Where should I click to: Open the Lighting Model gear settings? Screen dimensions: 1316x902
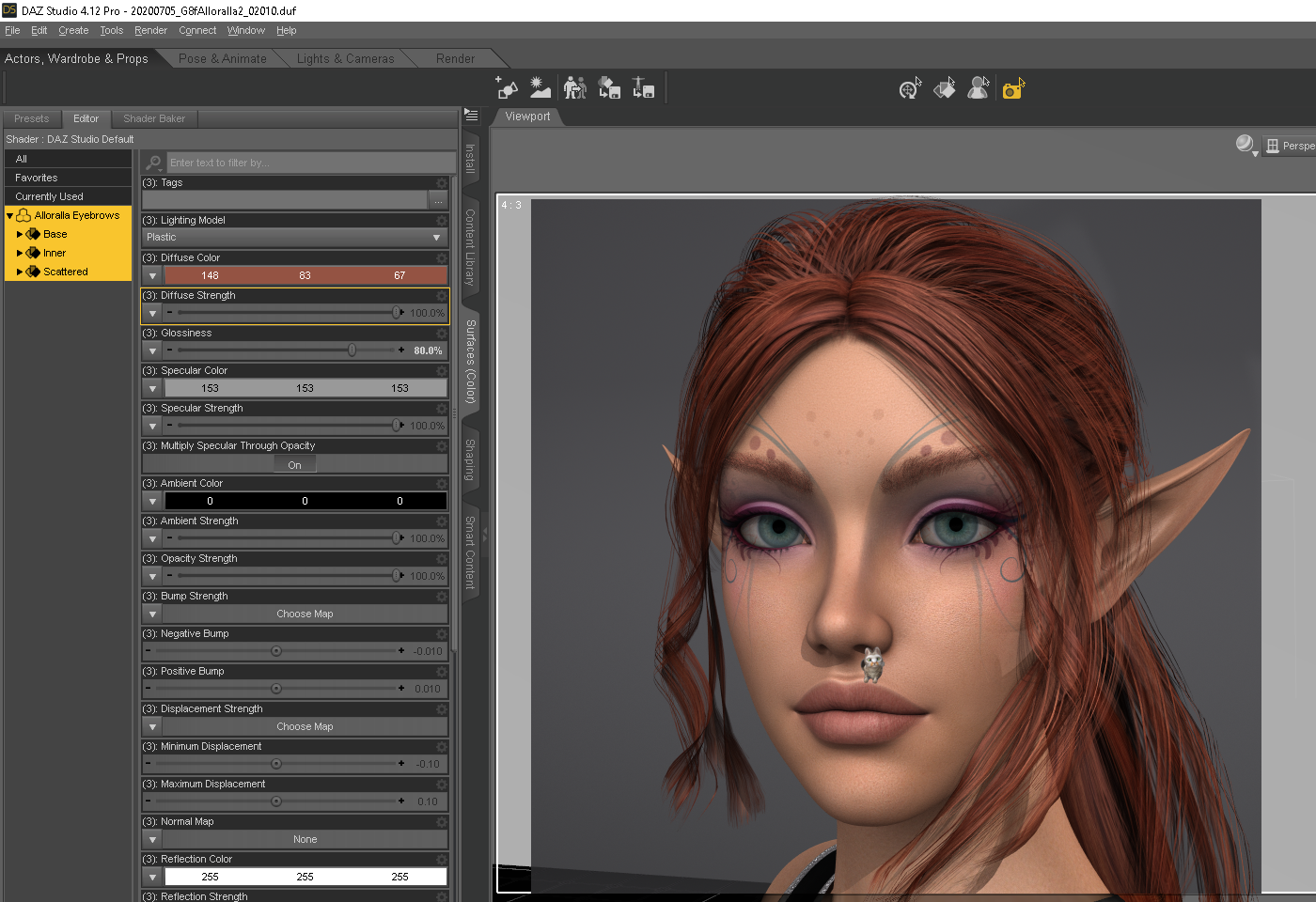click(441, 220)
